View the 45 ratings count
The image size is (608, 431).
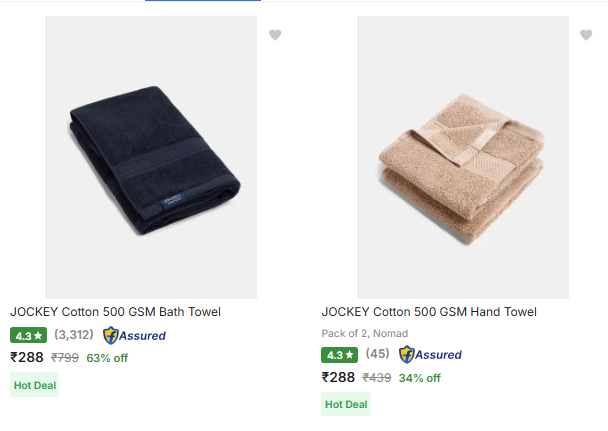point(378,354)
